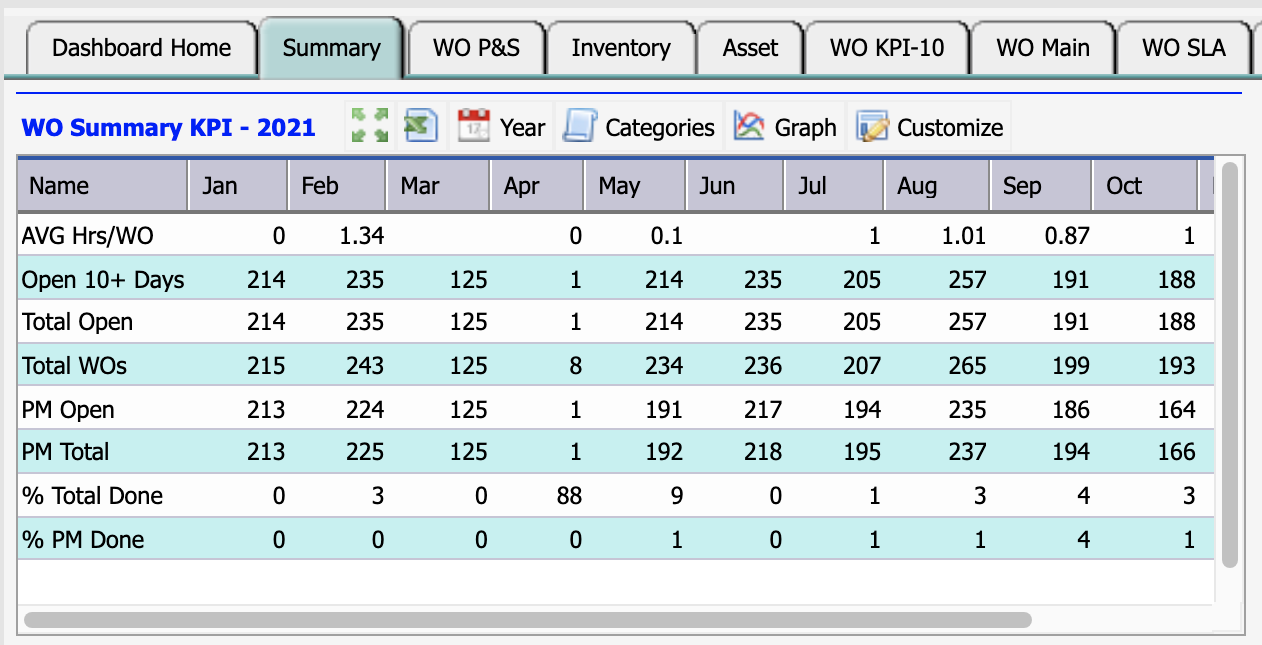This screenshot has width=1262, height=645.
Task: Click the PM Open Sep value 186
Action: point(1070,410)
